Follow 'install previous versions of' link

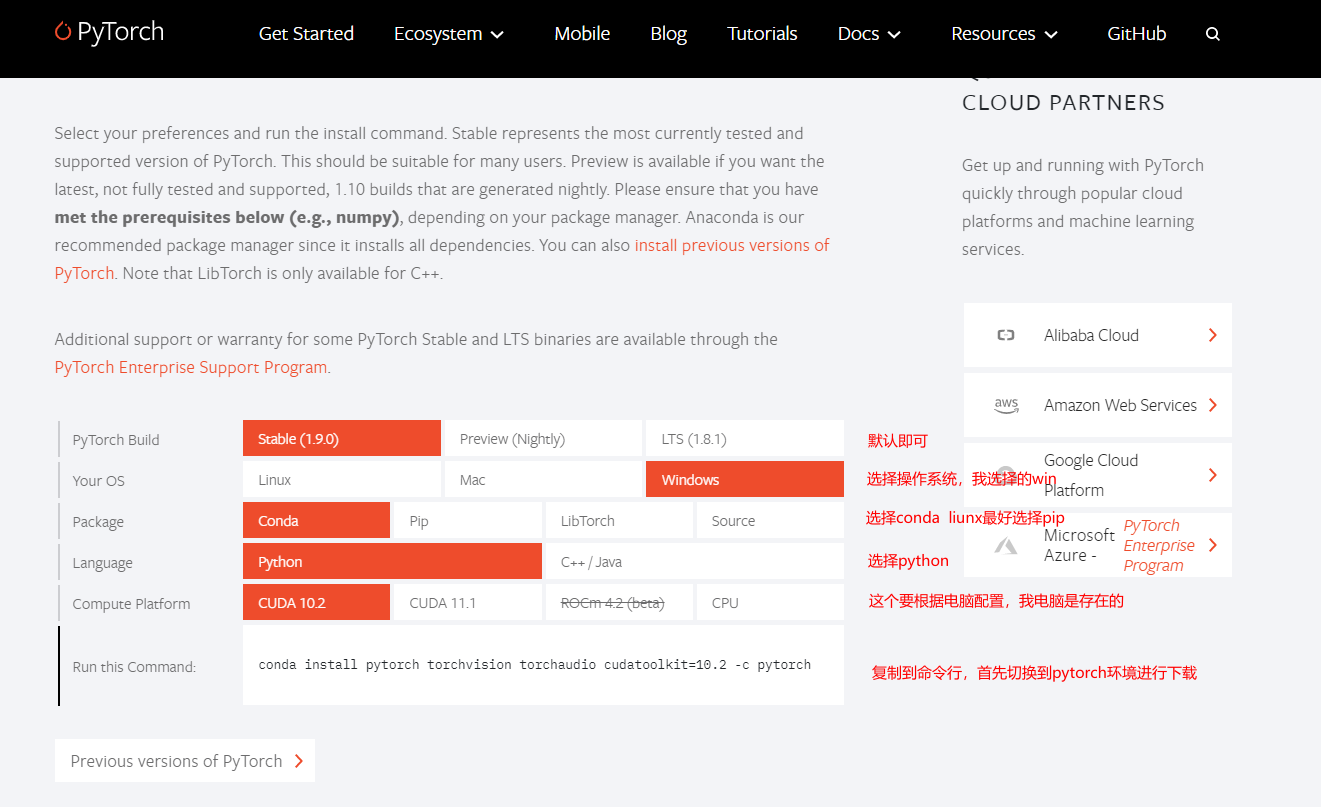732,245
